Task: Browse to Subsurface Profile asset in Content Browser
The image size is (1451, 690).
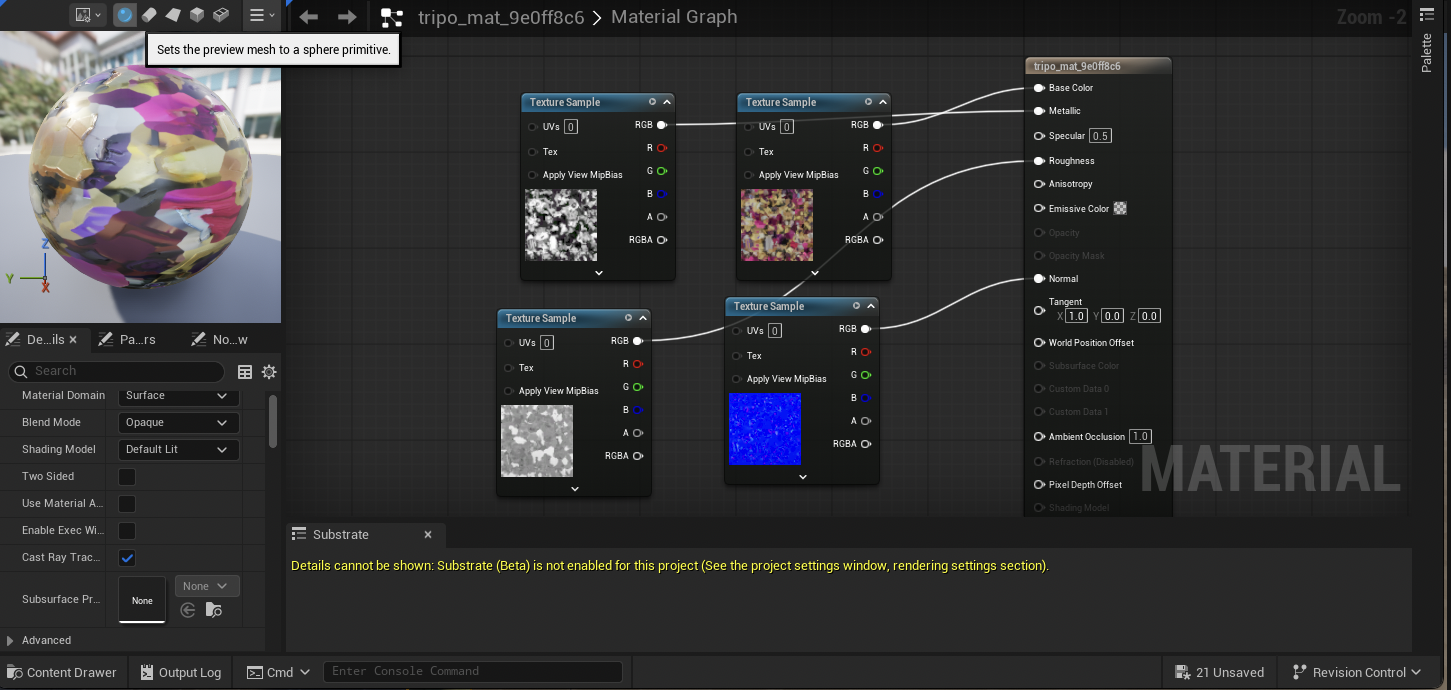Action: pyautogui.click(x=213, y=610)
